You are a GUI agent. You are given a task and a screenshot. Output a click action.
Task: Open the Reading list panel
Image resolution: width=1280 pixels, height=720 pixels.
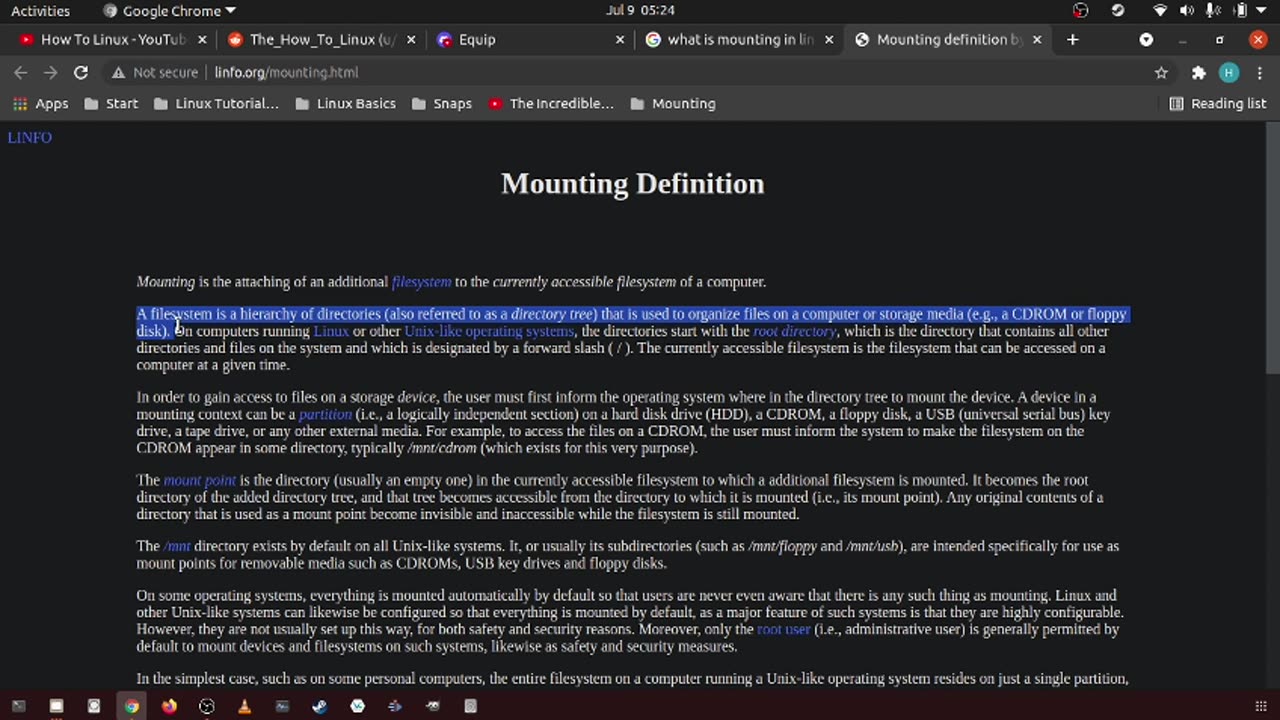(x=1217, y=103)
